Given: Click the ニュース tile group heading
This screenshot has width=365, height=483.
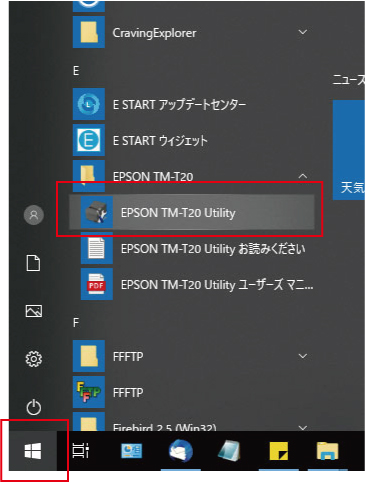Looking at the screenshot, I should point(349,80).
